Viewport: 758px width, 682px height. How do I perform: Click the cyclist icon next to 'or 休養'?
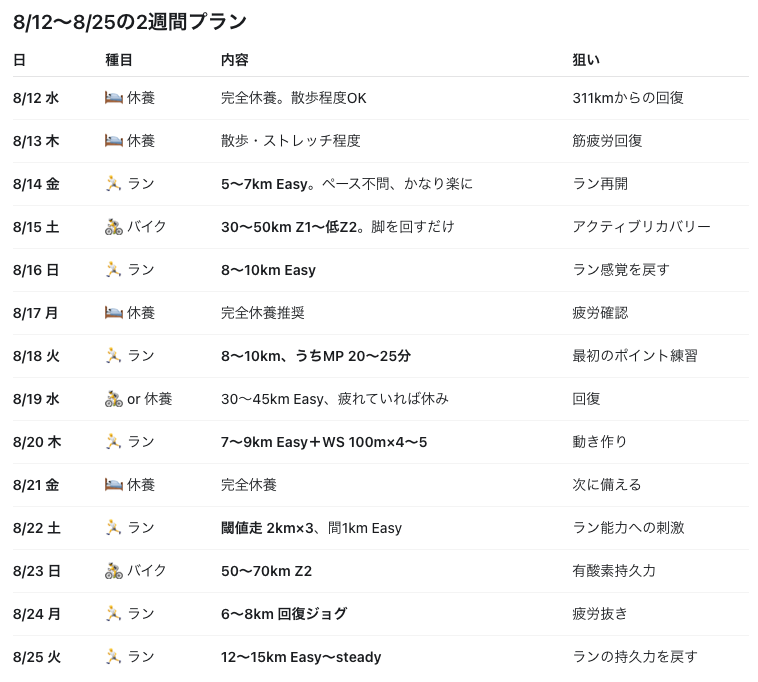(x=114, y=399)
